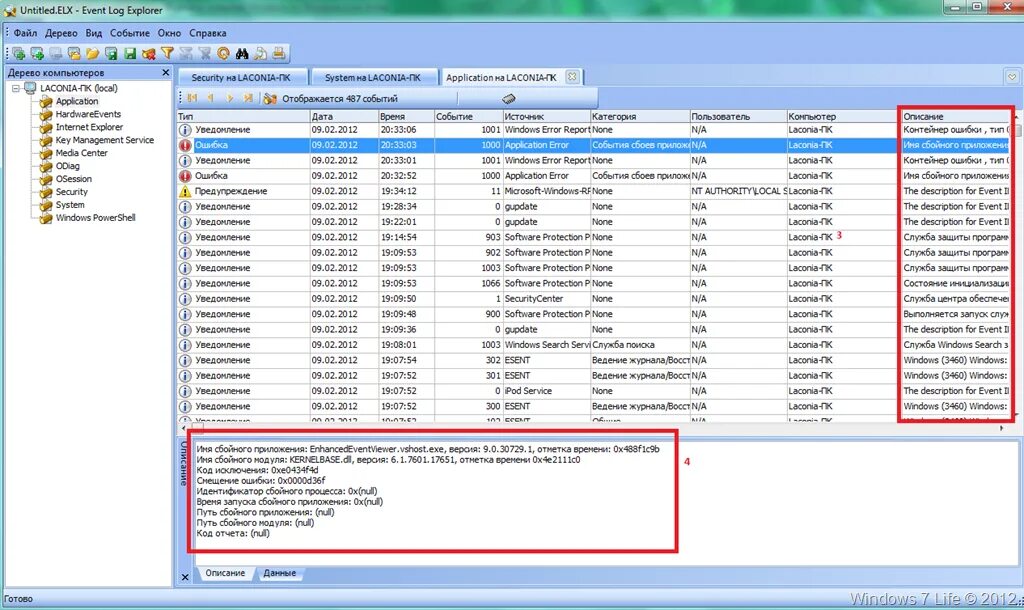Jump to the last event navigation arrow
Viewport: 1024px width, 610px height.
(x=248, y=98)
